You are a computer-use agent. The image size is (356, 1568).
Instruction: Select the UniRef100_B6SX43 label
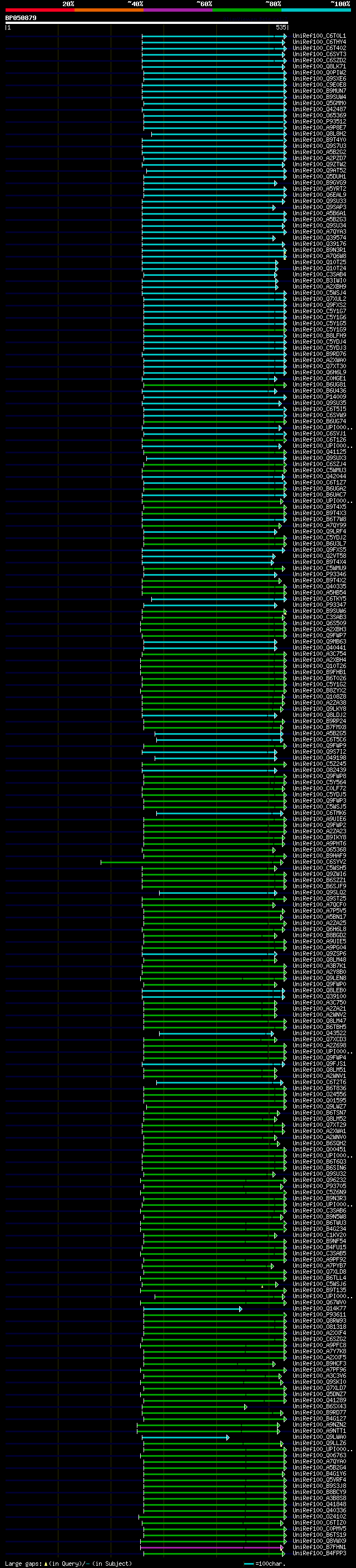click(319, 1407)
